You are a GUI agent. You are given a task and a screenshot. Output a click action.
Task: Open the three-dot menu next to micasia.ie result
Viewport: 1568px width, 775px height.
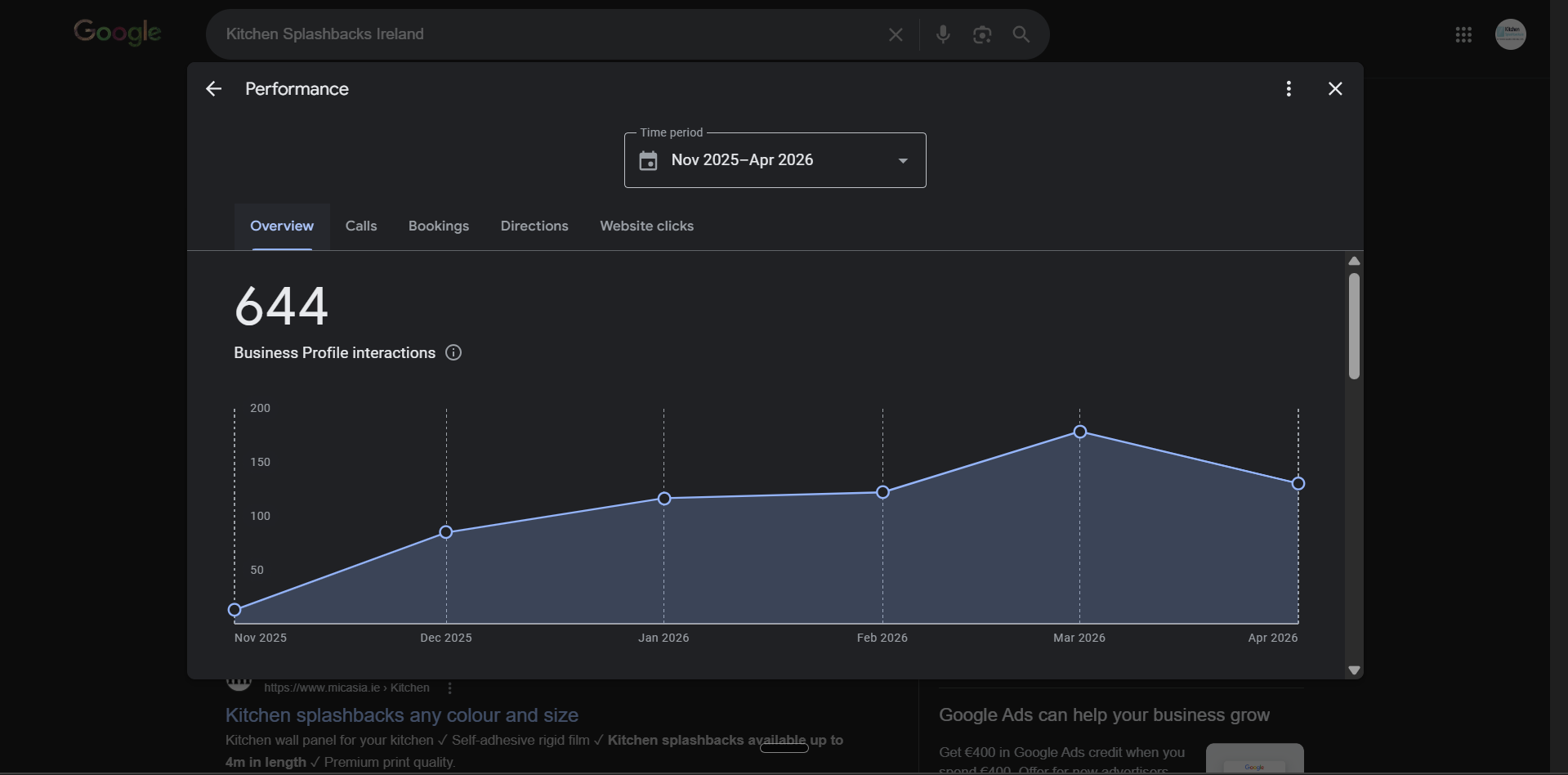pos(449,688)
